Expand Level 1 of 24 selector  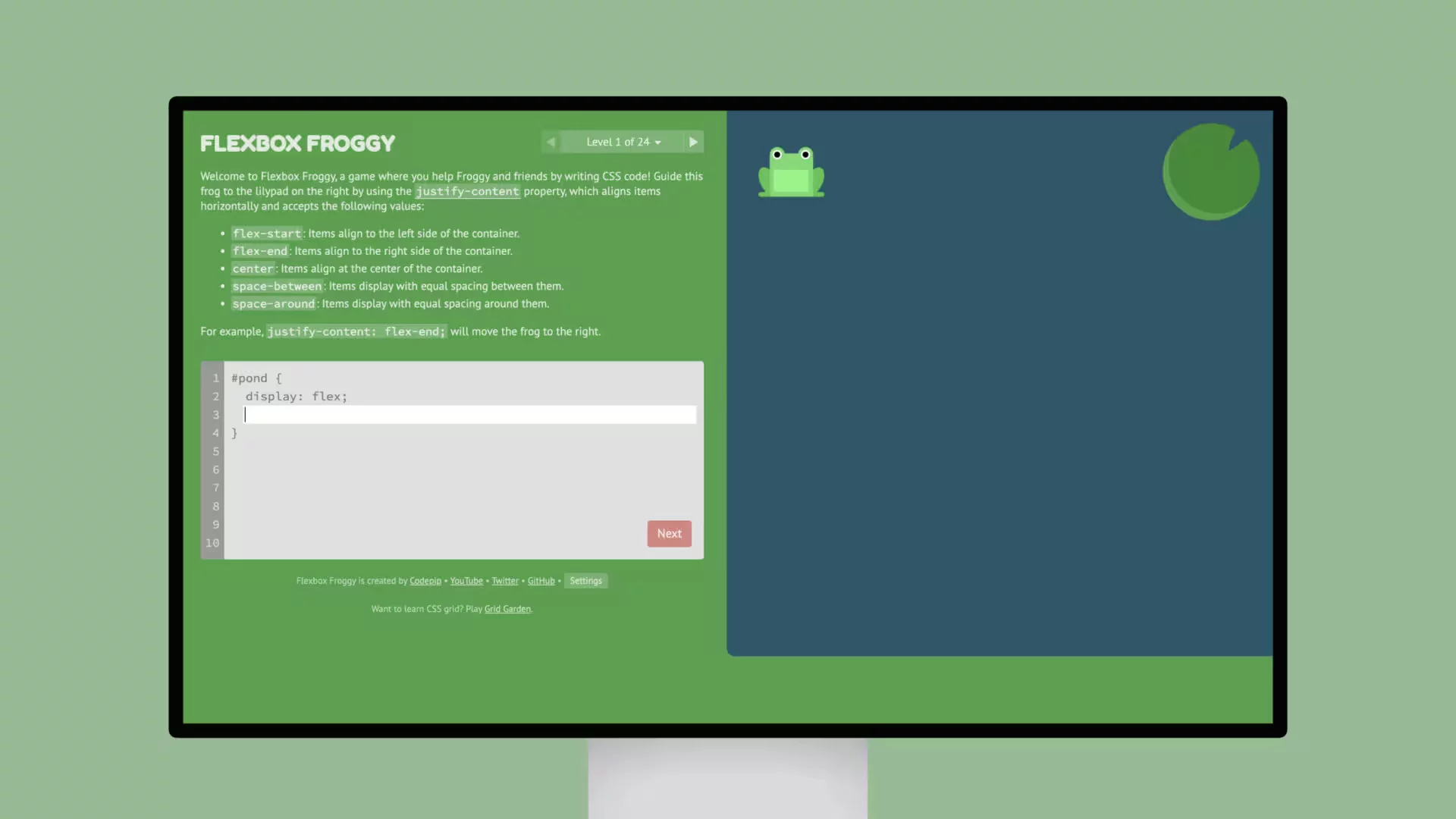point(621,141)
